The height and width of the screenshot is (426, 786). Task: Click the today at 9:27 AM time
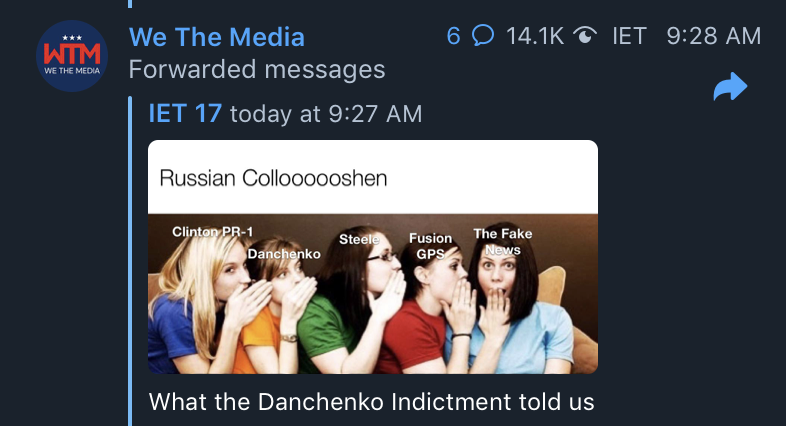click(326, 114)
